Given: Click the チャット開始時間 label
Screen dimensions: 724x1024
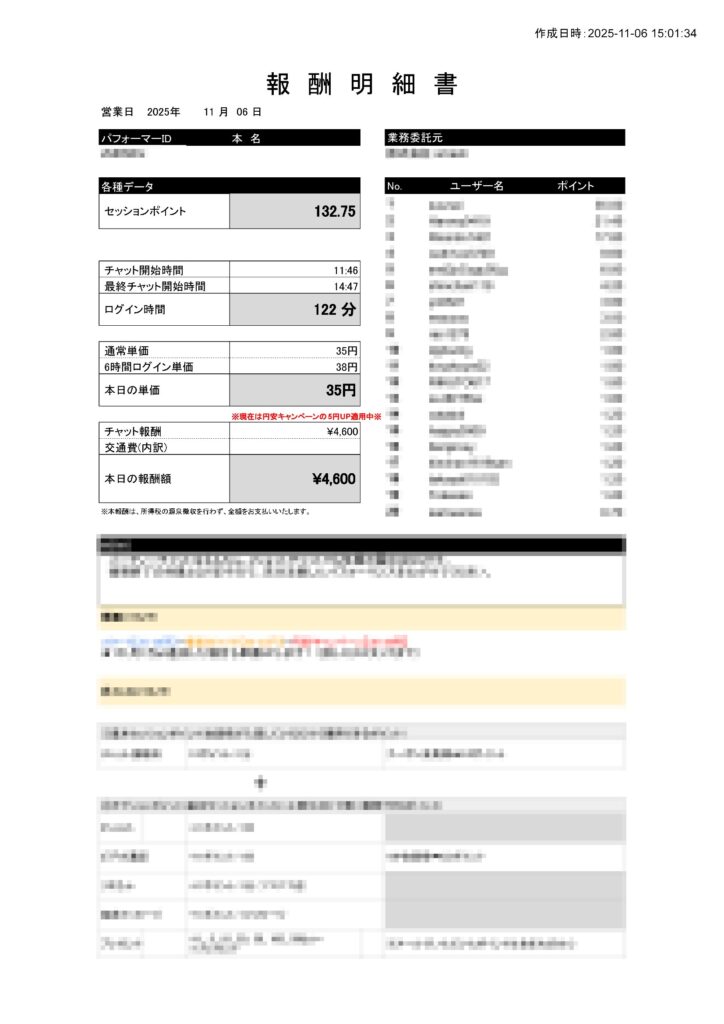Looking at the screenshot, I should tap(144, 270).
